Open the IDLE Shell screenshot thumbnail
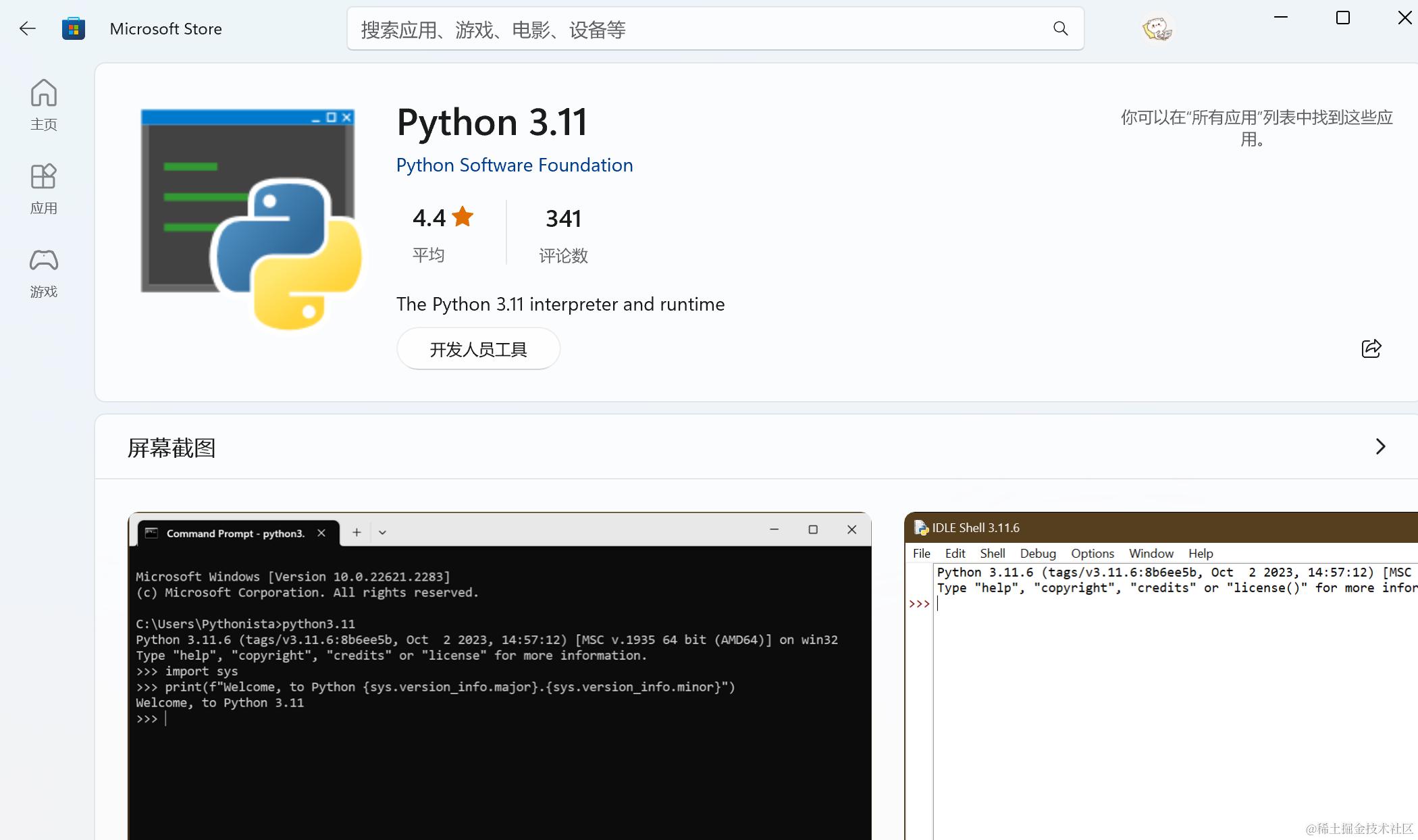1418x840 pixels. [1161, 675]
